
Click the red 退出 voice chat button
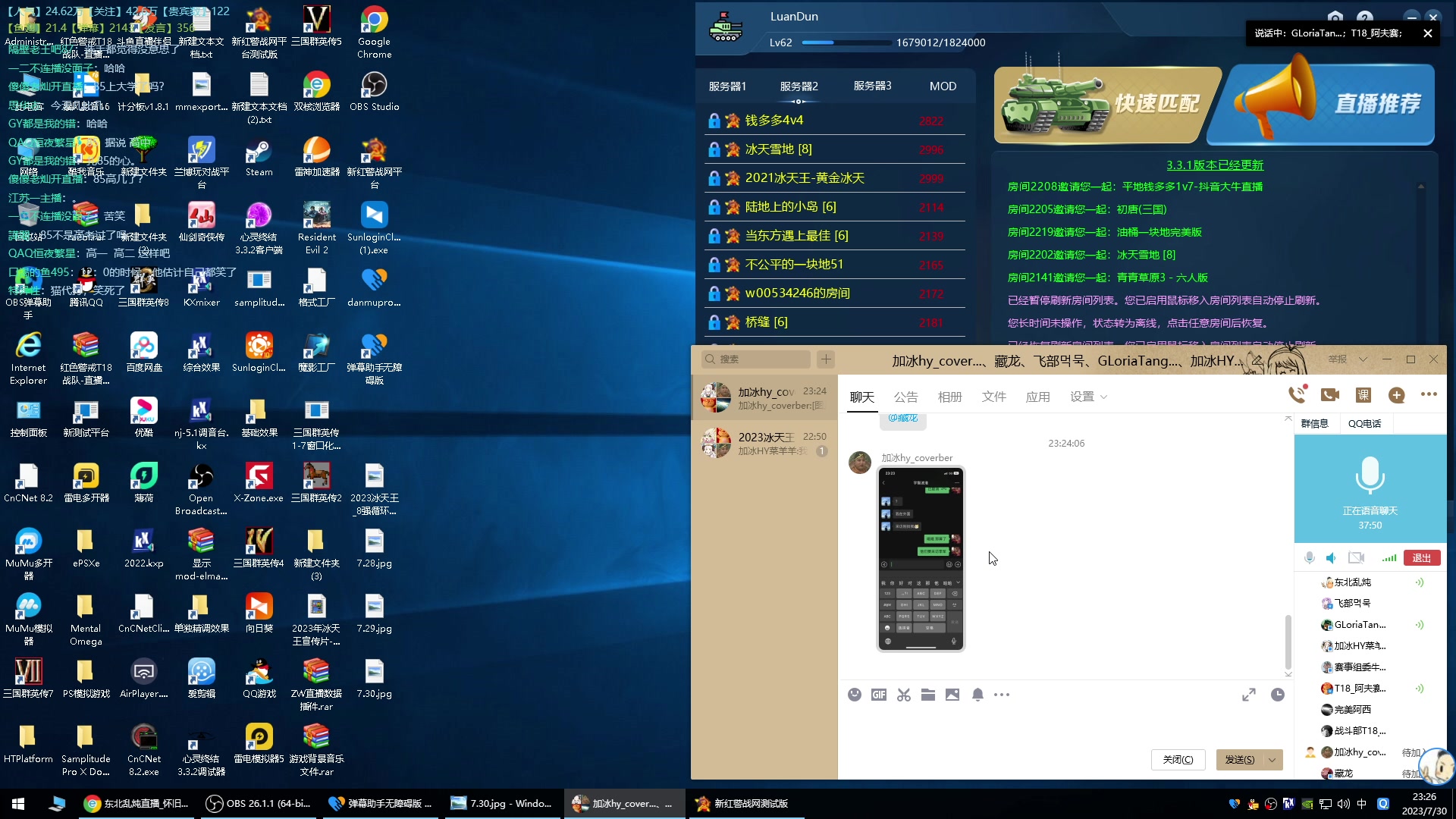tap(1422, 558)
